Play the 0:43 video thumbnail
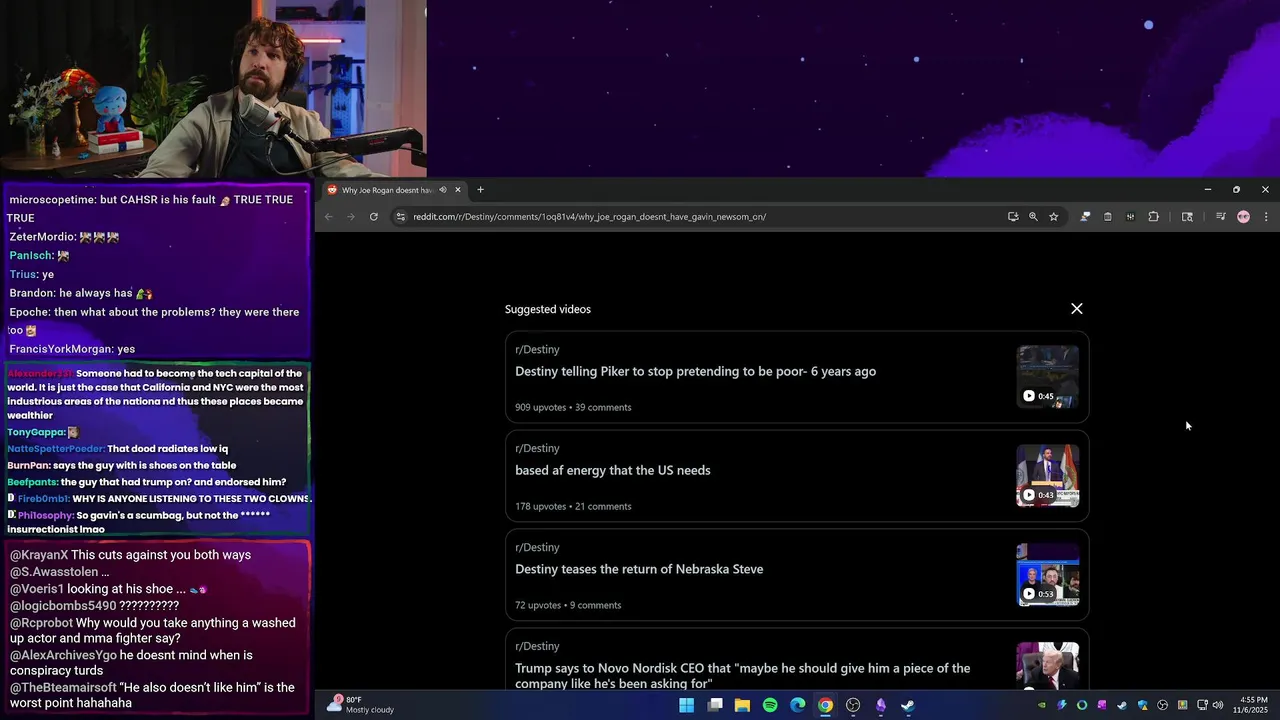This screenshot has width=1280, height=720. tap(1047, 476)
